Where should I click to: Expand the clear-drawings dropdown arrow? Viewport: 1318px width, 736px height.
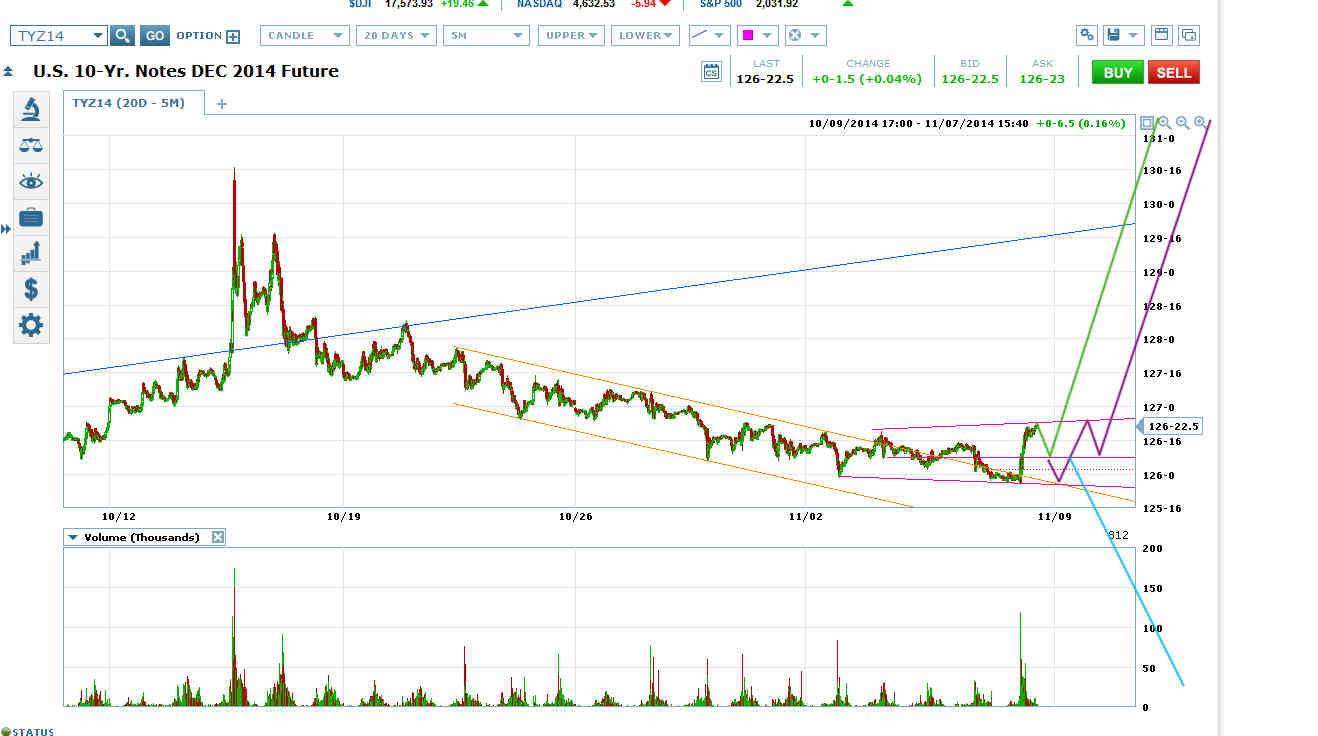(x=815, y=36)
